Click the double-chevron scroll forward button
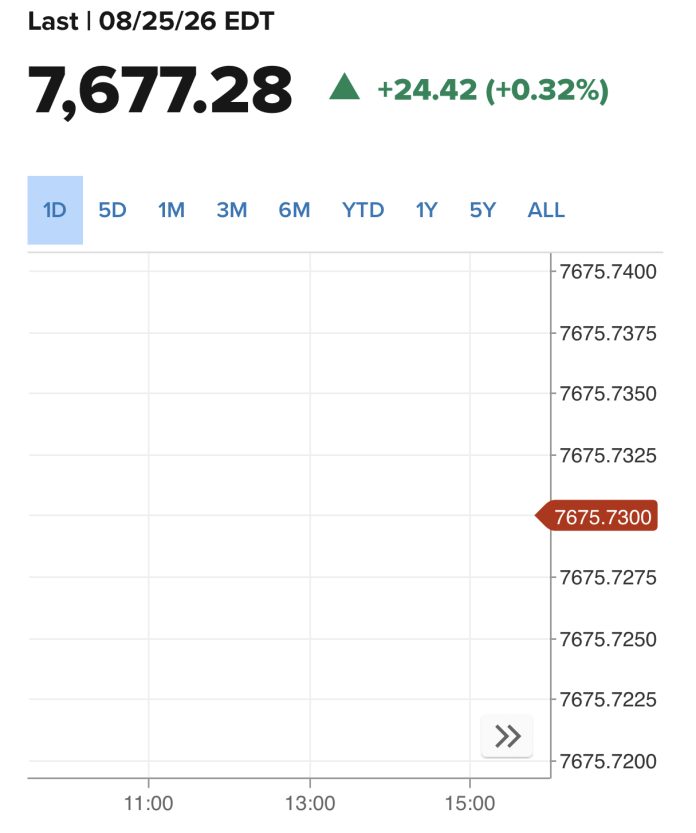This screenshot has height=833, width=696. point(507,736)
